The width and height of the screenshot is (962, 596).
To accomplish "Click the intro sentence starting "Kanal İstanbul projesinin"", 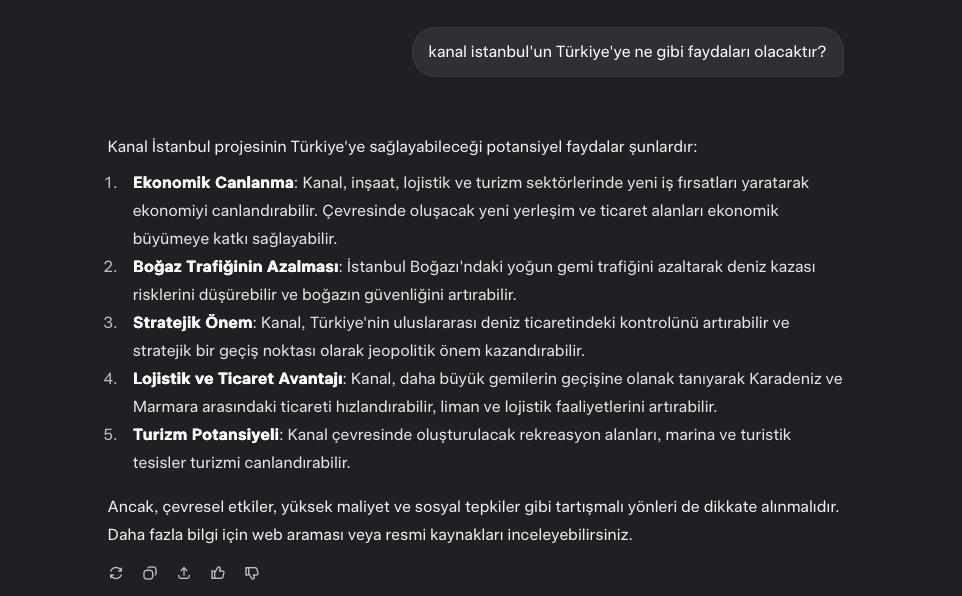I will coord(402,147).
